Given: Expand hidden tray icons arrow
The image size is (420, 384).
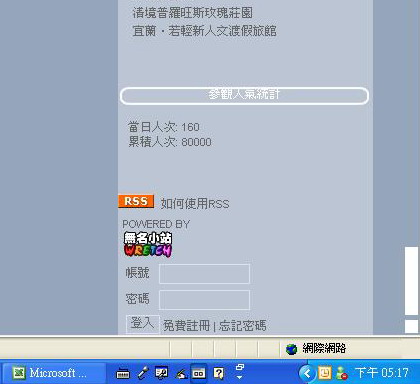Looking at the screenshot, I should tap(307, 373).
